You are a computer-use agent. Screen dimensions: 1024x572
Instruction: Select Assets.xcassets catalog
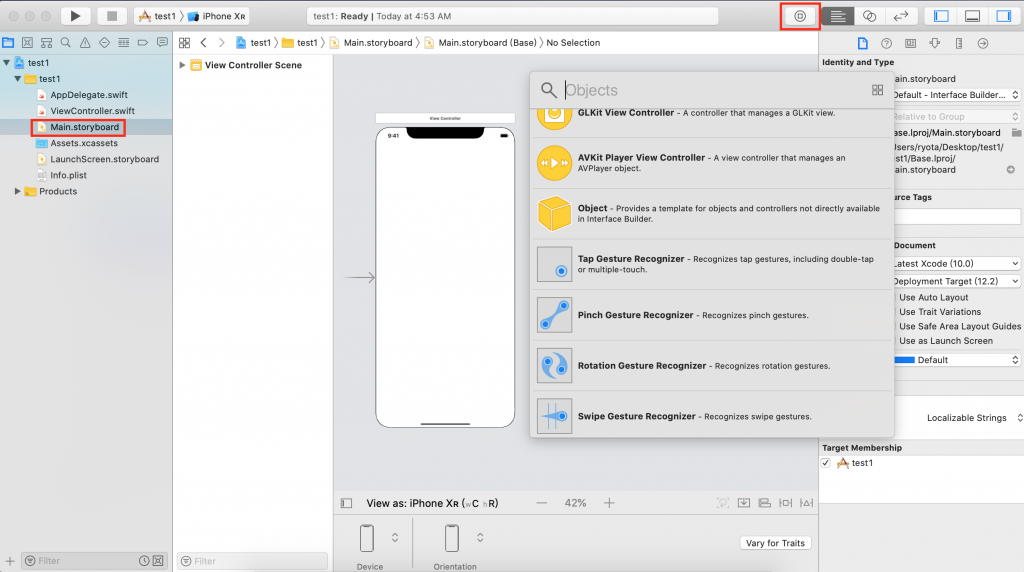[x=84, y=143]
